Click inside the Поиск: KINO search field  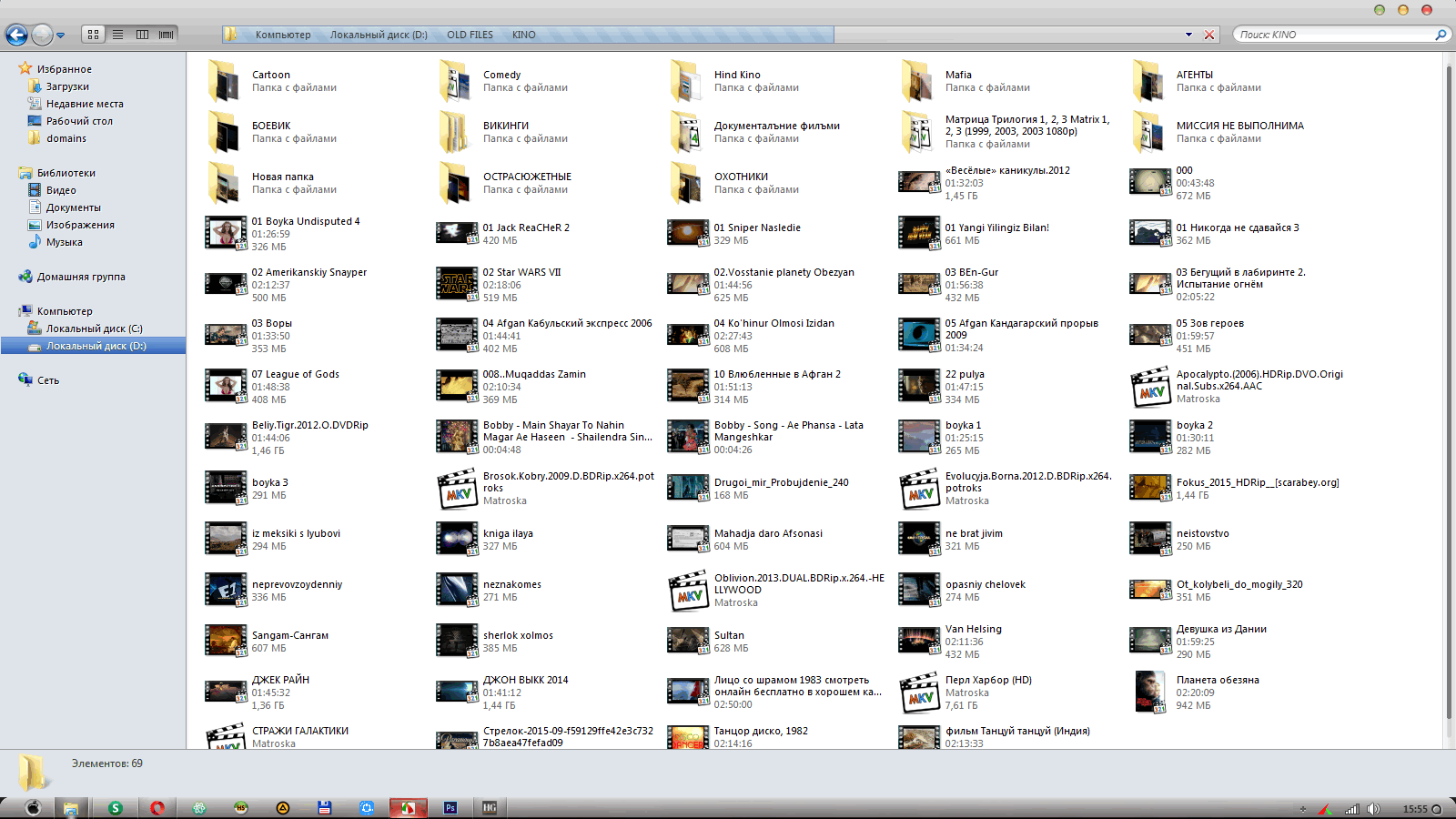point(1329,35)
